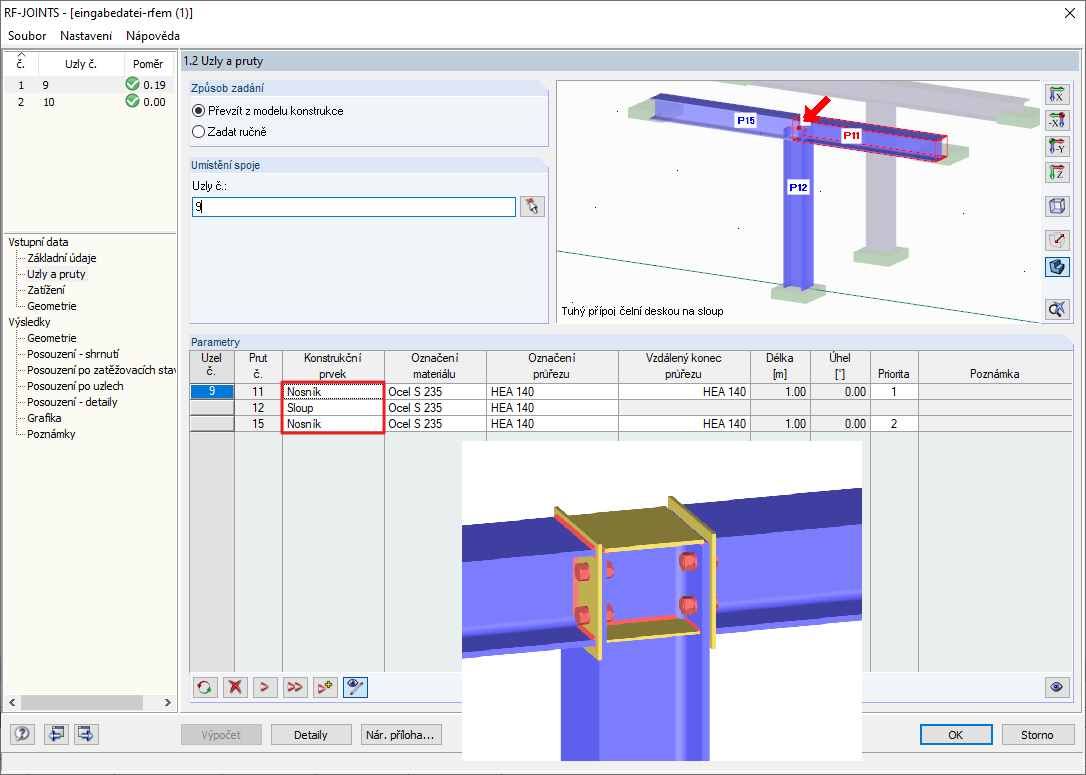Click 'Ocel S 235' material for member 12
This screenshot has width=1086, height=775.
click(x=436, y=407)
